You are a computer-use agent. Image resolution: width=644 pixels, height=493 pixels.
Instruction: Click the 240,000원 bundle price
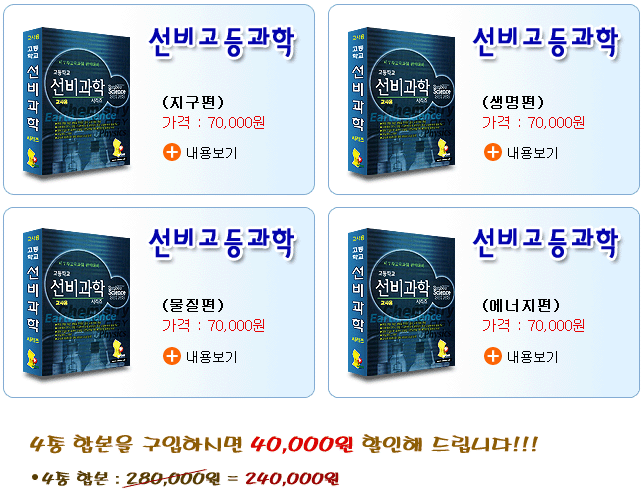(x=292, y=479)
